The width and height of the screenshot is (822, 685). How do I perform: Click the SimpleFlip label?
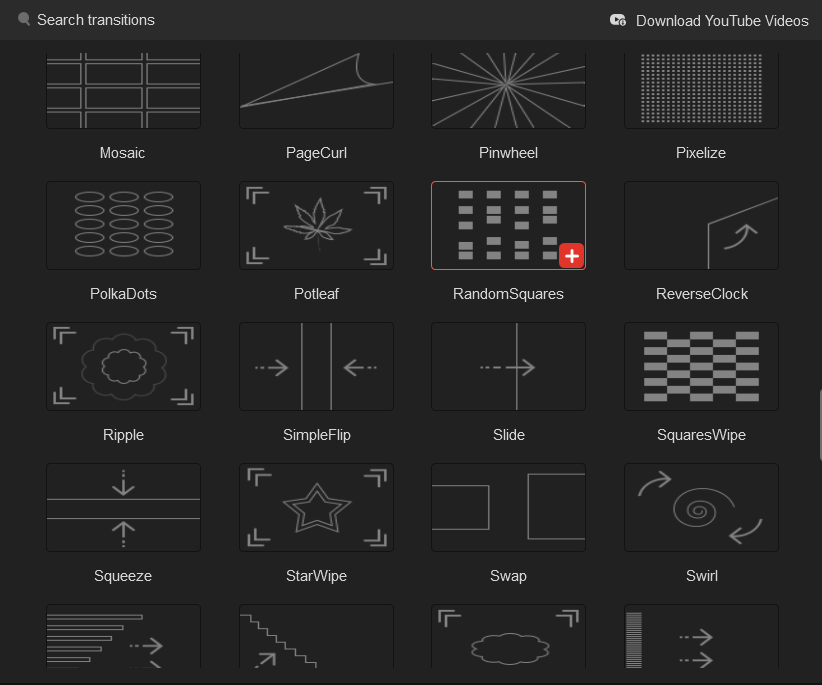tap(317, 435)
